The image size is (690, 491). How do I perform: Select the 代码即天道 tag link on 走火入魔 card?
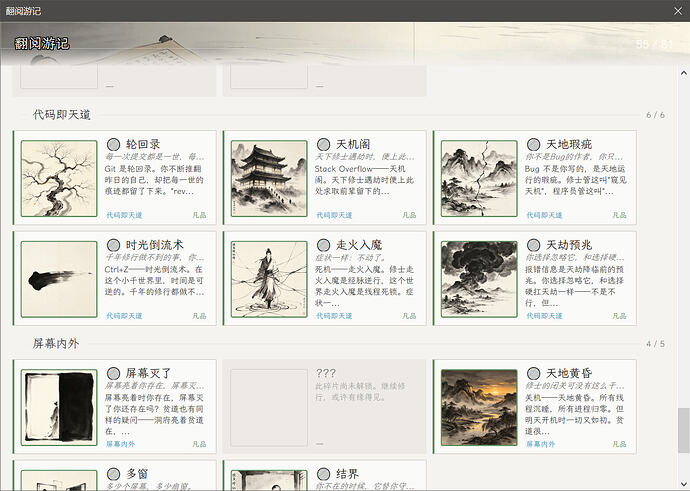334,316
